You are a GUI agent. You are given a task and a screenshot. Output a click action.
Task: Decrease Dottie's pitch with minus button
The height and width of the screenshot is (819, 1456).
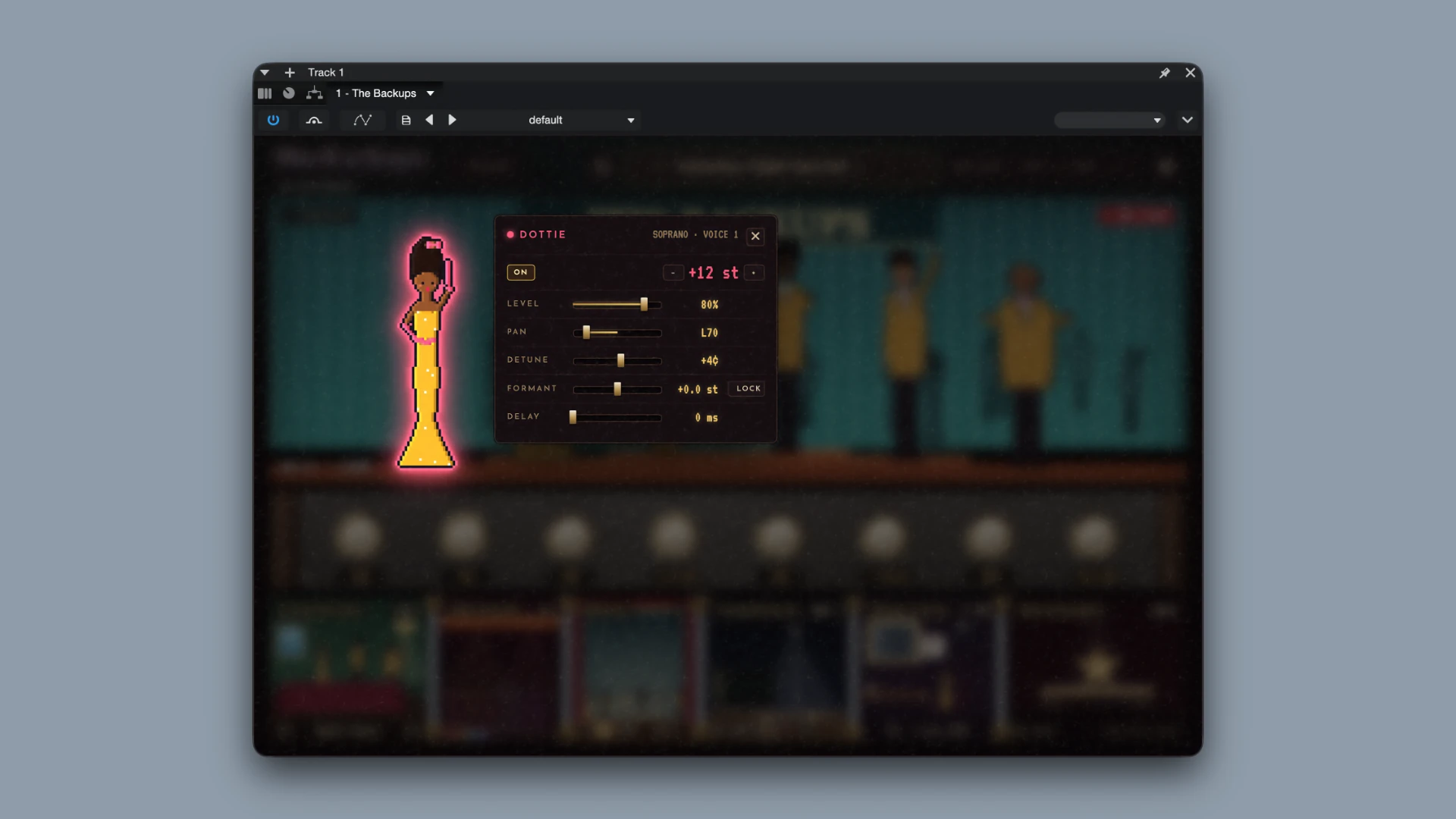coord(673,273)
